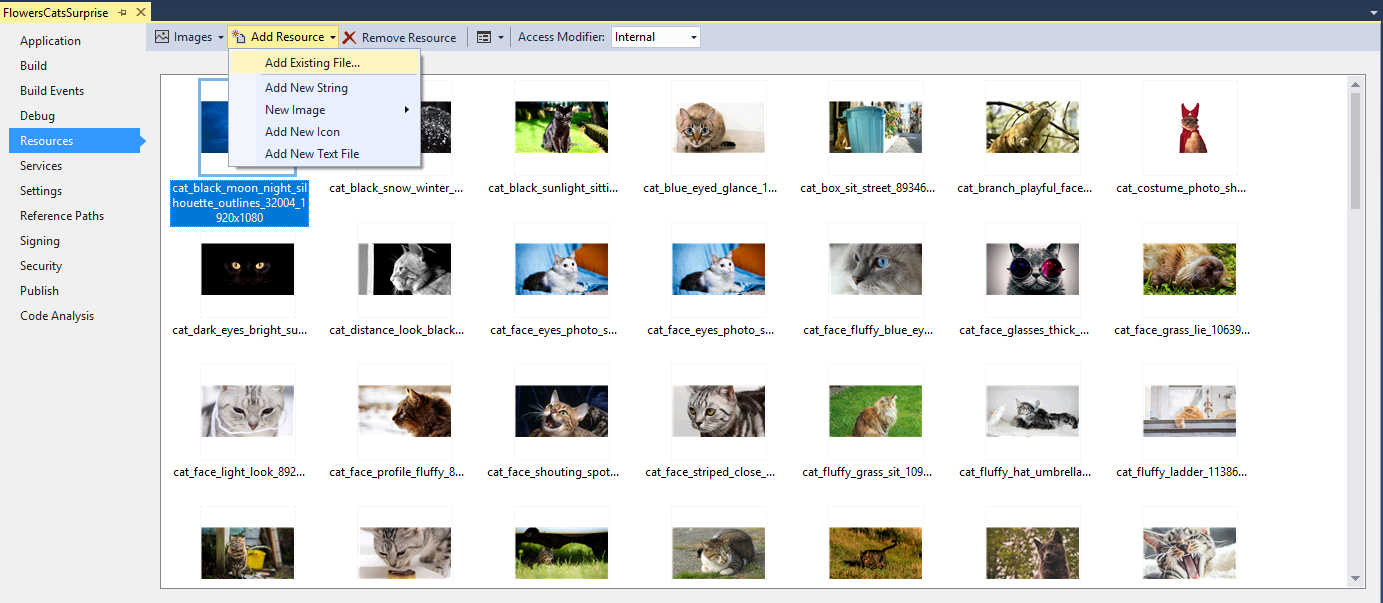
Task: Select the cat_face_glasses_thick thumbnail
Action: pyautogui.click(x=1032, y=269)
